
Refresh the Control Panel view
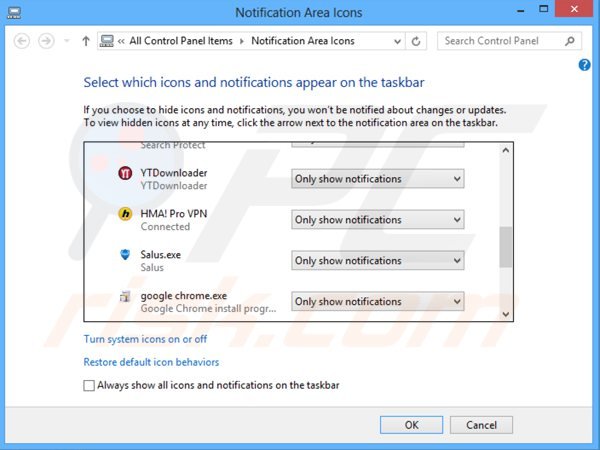tap(416, 41)
